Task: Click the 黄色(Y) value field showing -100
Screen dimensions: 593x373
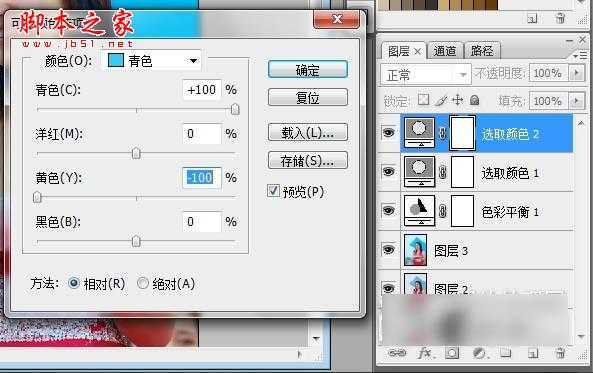Action: click(202, 178)
